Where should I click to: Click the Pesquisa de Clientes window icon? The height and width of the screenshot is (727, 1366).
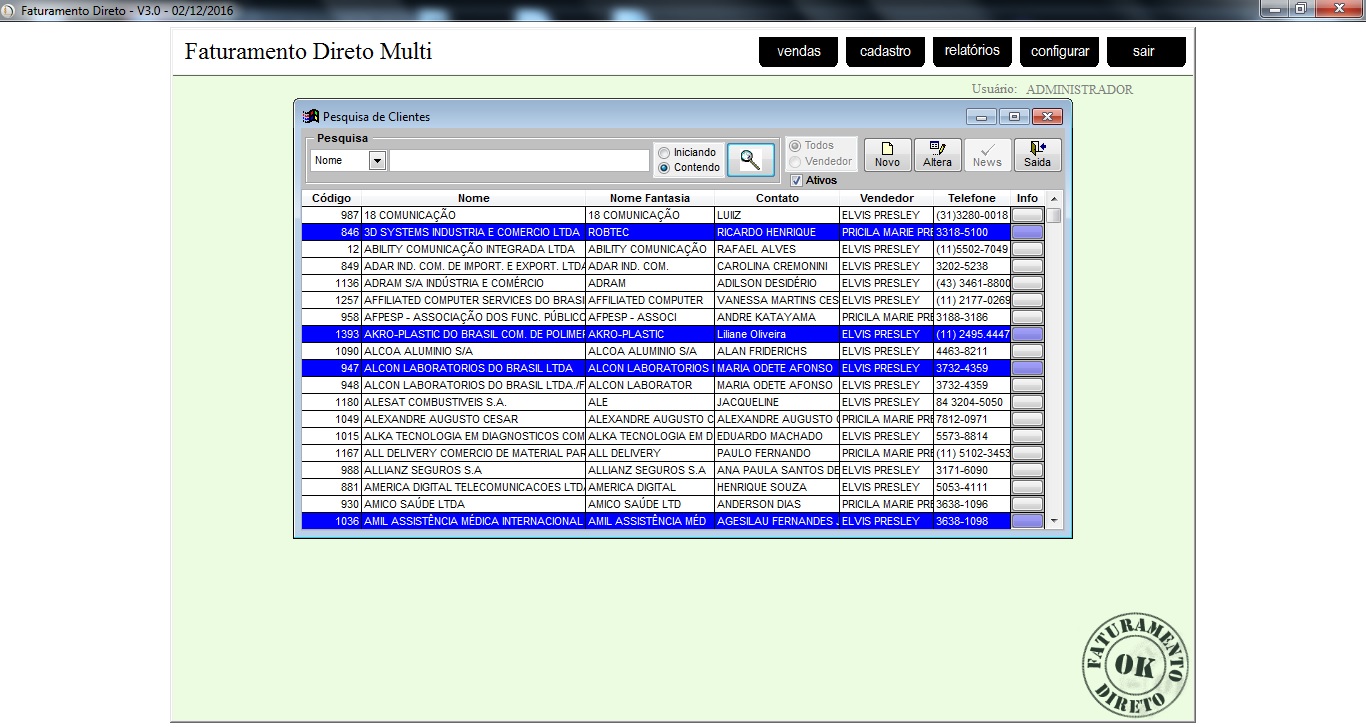[x=311, y=117]
